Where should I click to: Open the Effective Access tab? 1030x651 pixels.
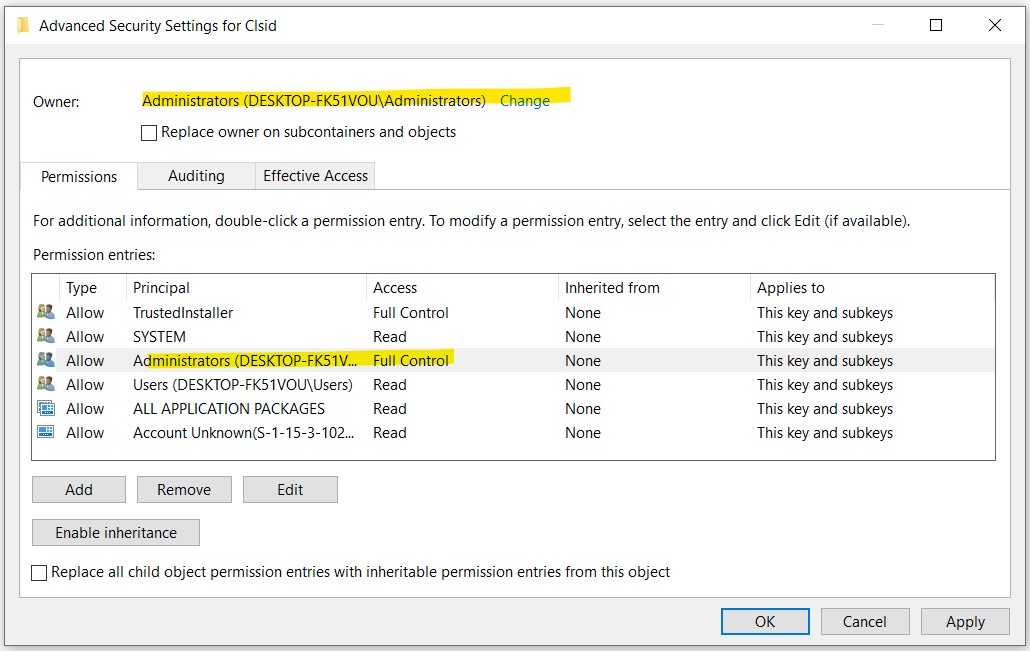click(315, 176)
